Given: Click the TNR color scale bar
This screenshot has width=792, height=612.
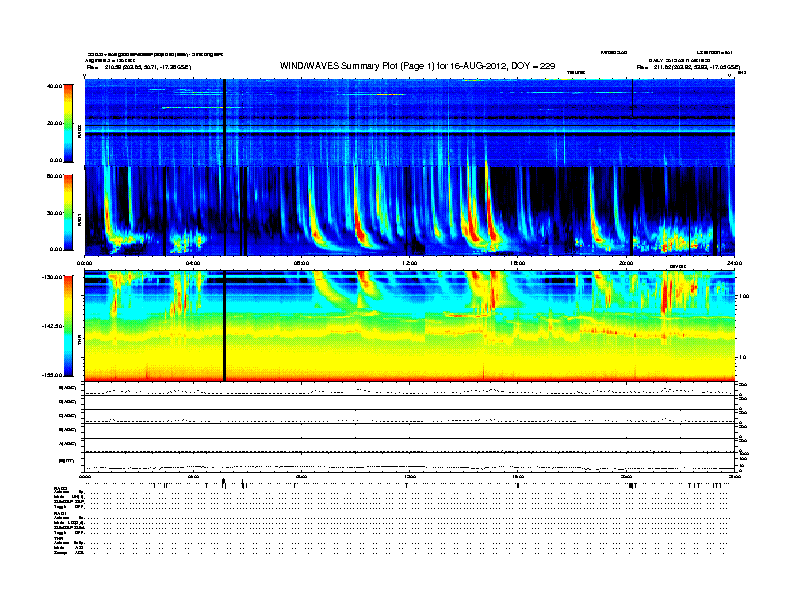Looking at the screenshot, I should (x=68, y=326).
